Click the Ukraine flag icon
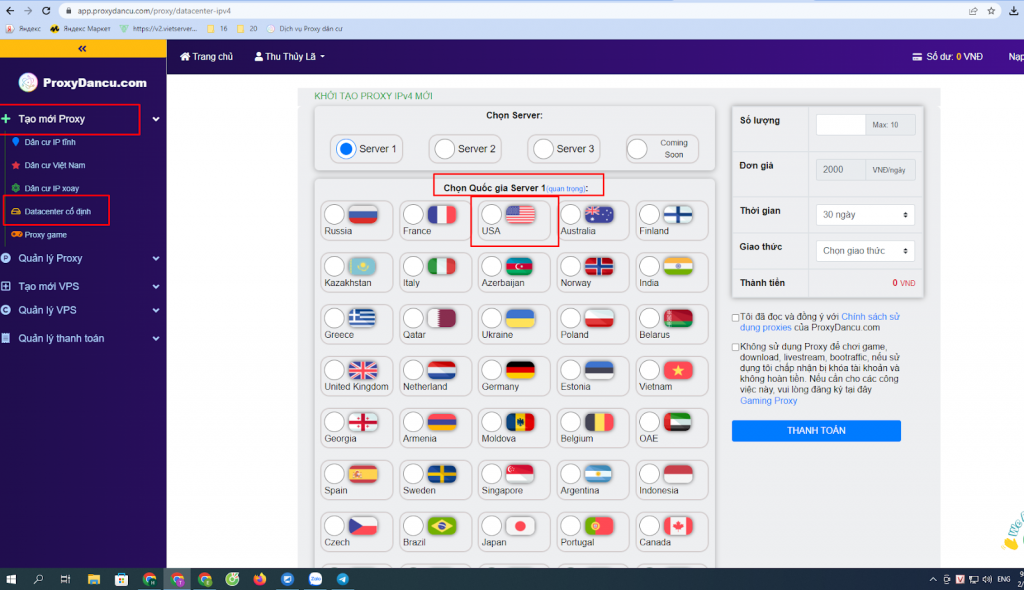 click(x=520, y=318)
